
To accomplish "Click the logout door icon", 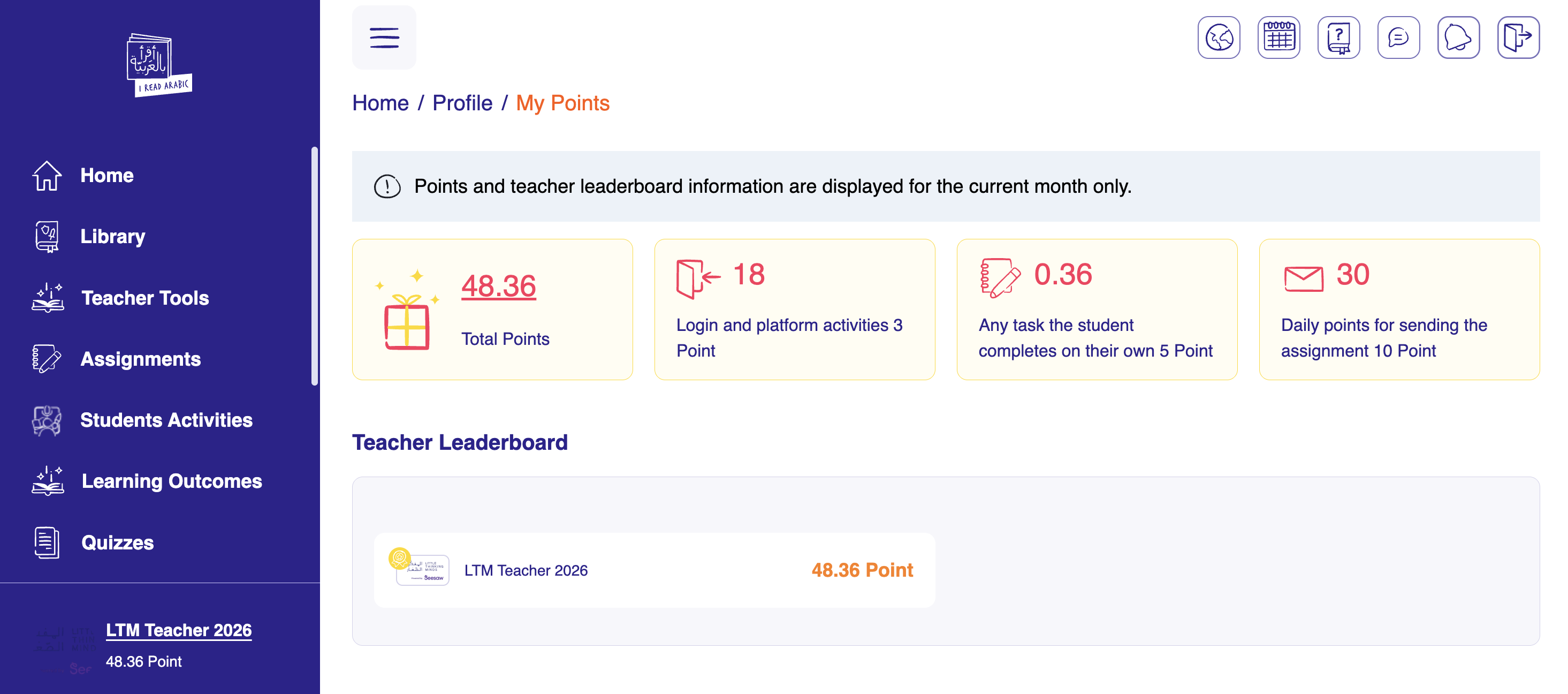I will pos(1518,38).
